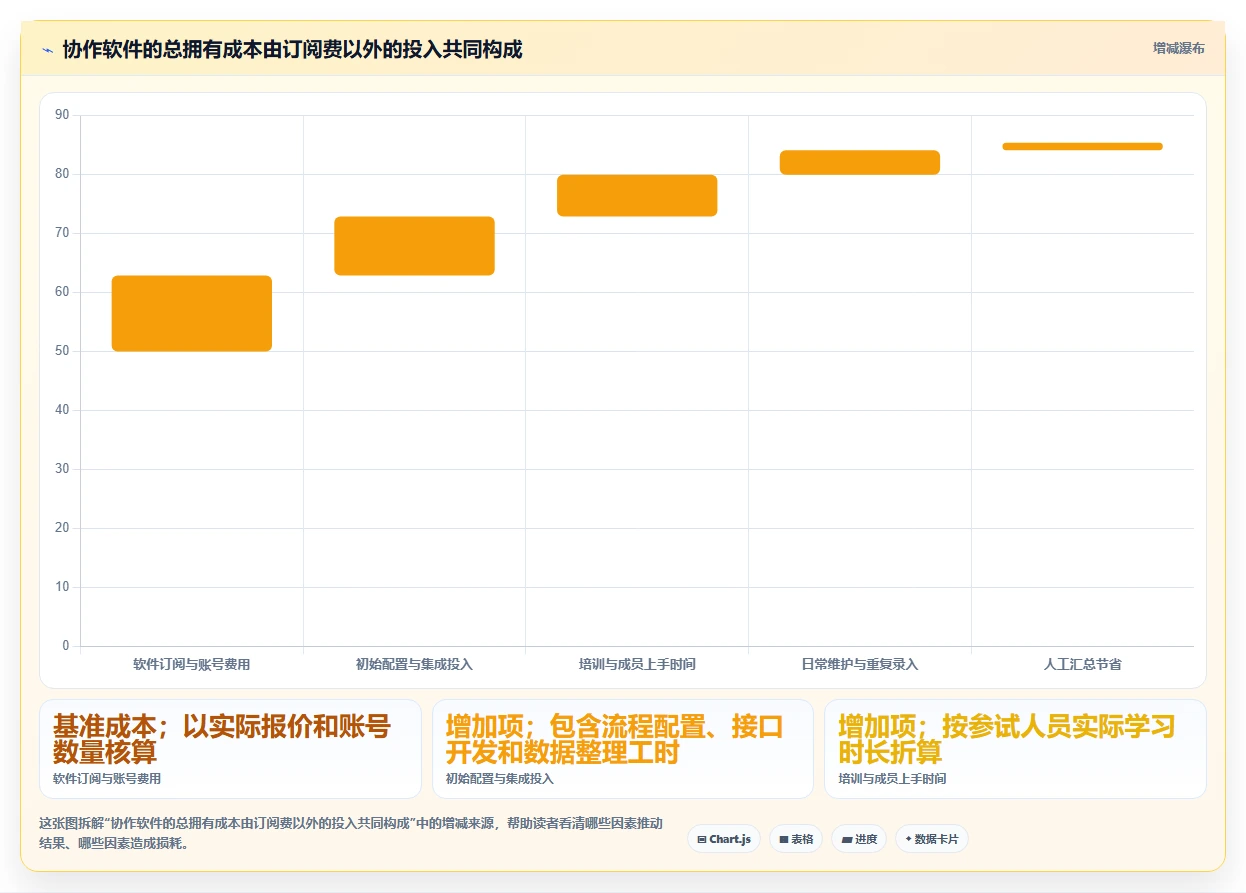Click x-axis label 人工汇总节省
The image size is (1246, 893).
(1082, 664)
